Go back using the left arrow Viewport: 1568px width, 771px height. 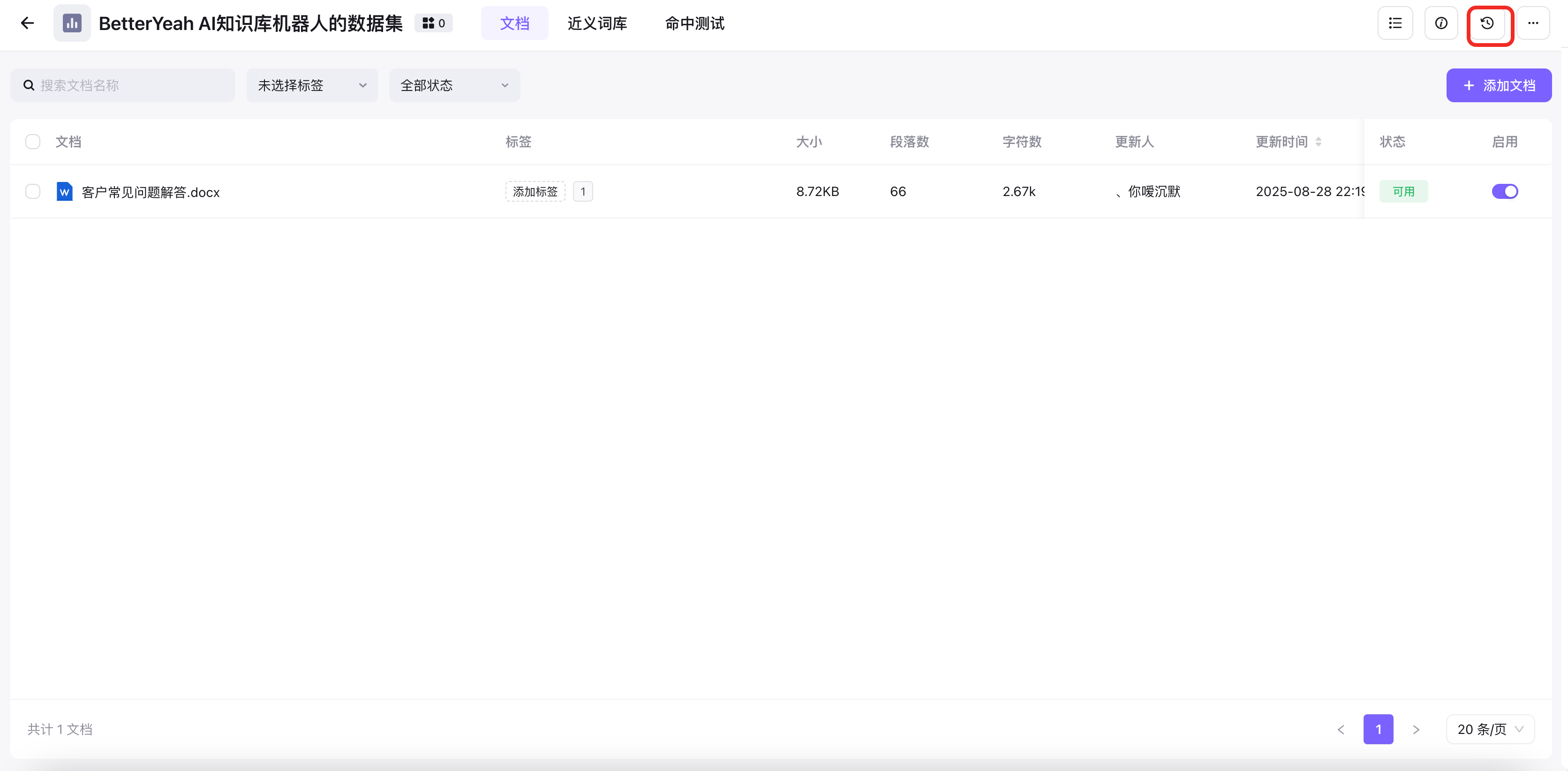[x=27, y=23]
